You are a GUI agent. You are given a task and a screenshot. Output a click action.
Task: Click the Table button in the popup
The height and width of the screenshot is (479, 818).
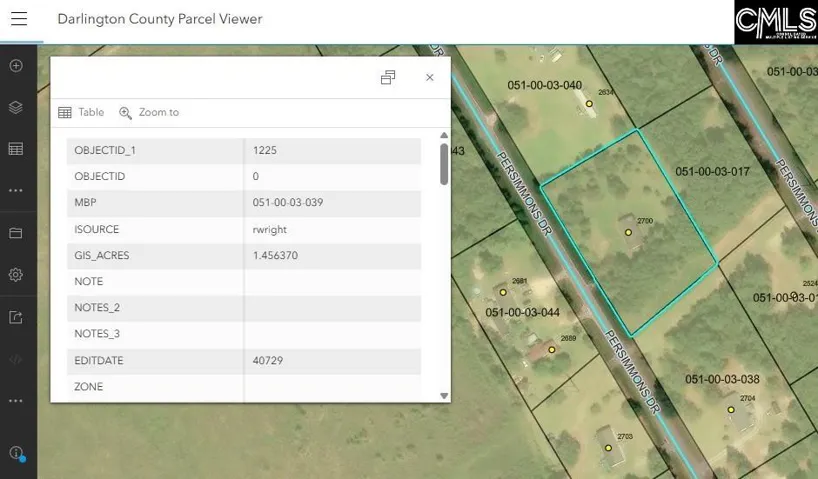pyautogui.click(x=81, y=113)
